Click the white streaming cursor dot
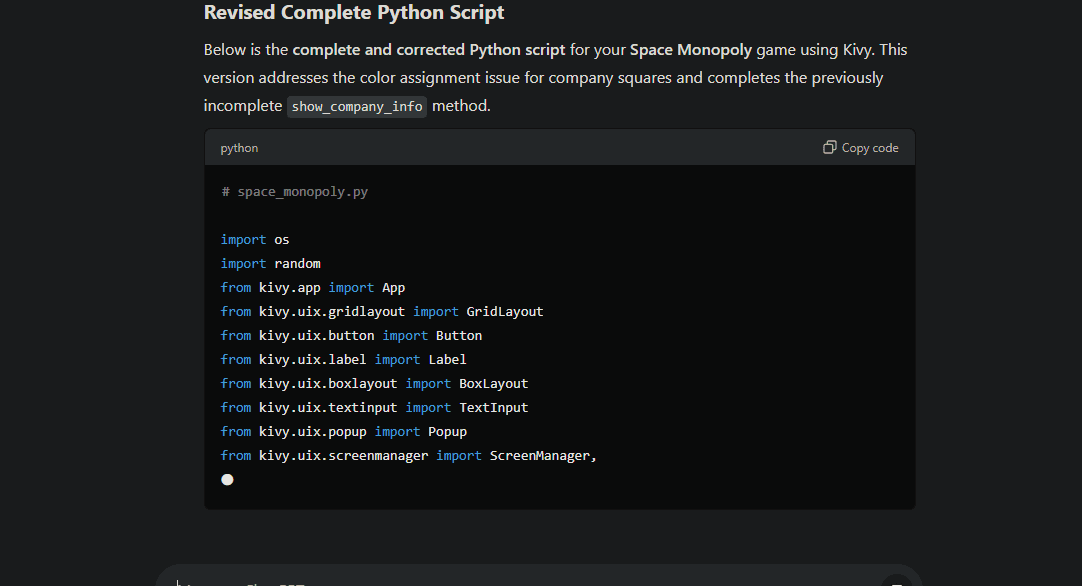 (x=227, y=480)
